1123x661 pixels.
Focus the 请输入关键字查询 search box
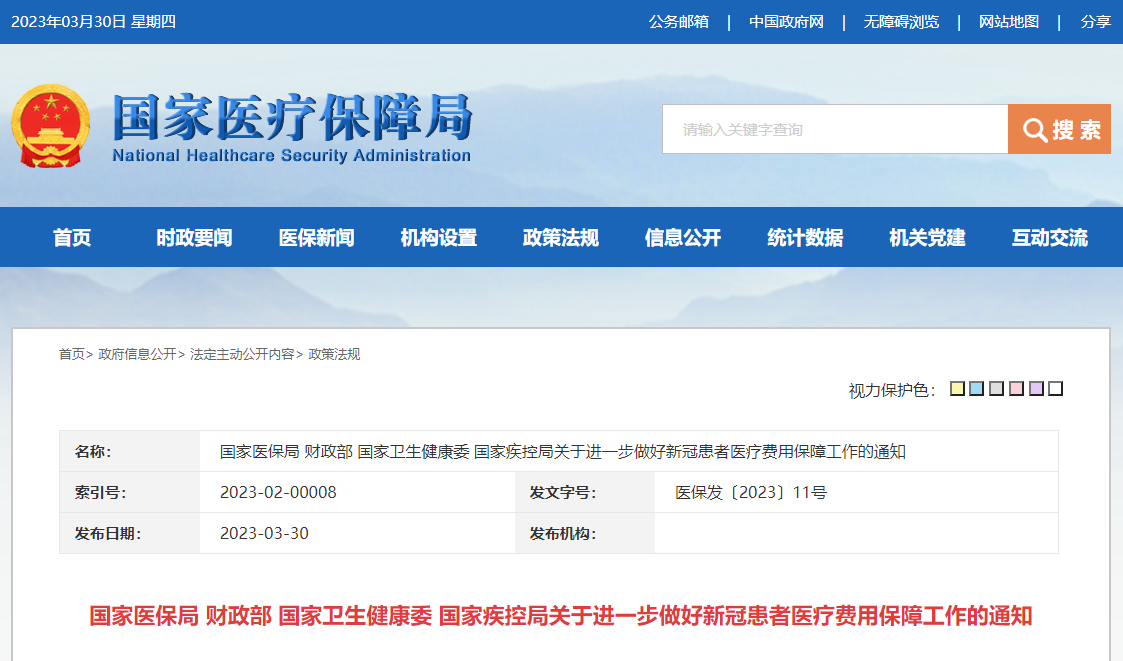(x=835, y=129)
